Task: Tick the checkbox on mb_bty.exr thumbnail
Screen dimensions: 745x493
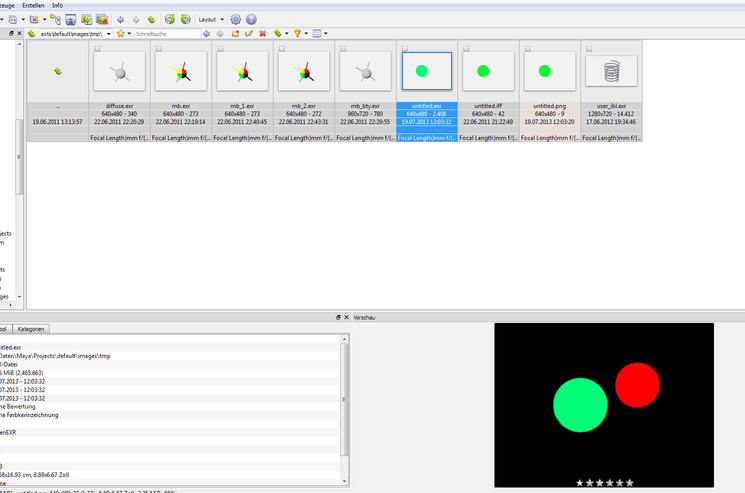Action: tap(342, 48)
